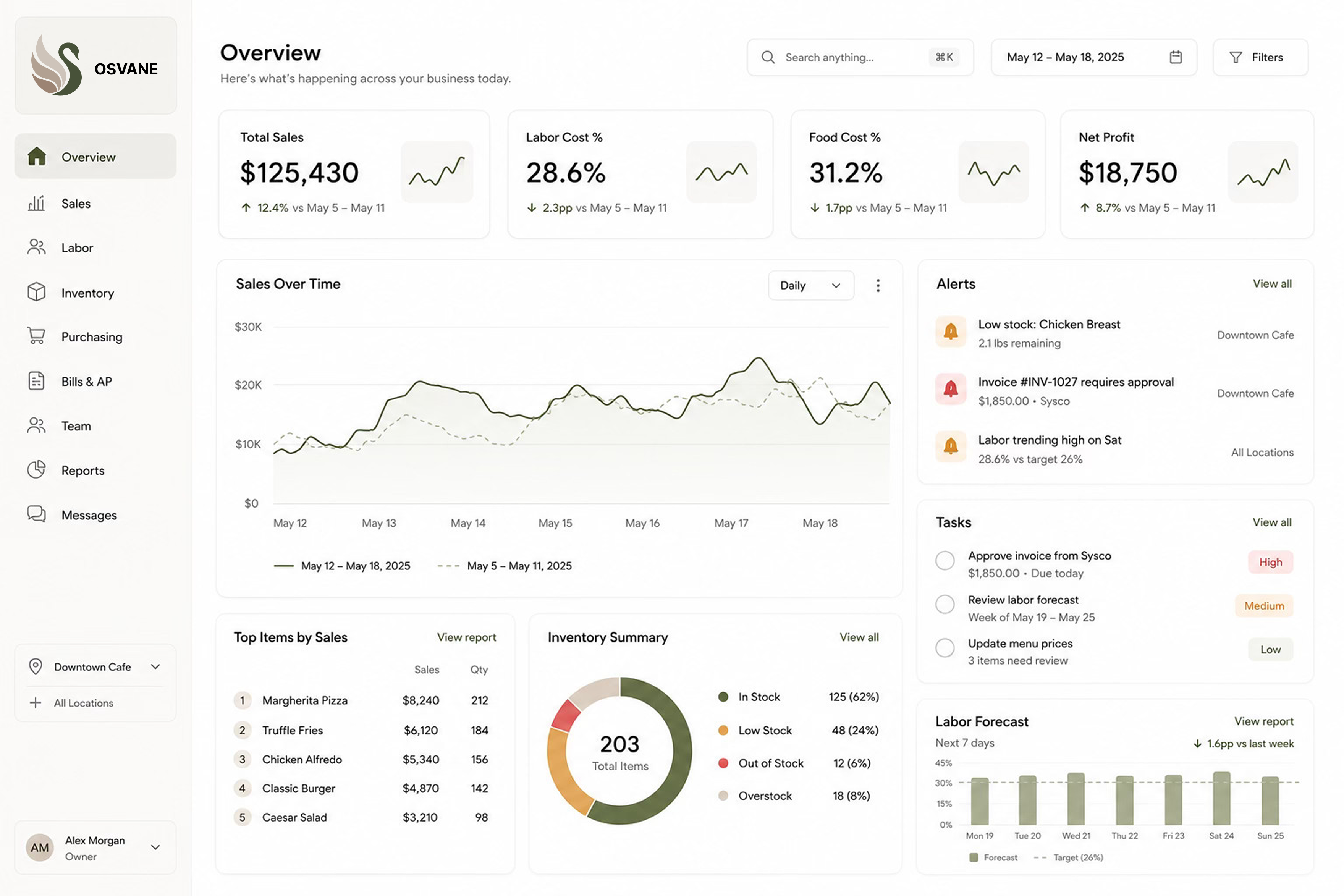
Task: Click the chat bubble Messages icon
Action: coord(37,514)
